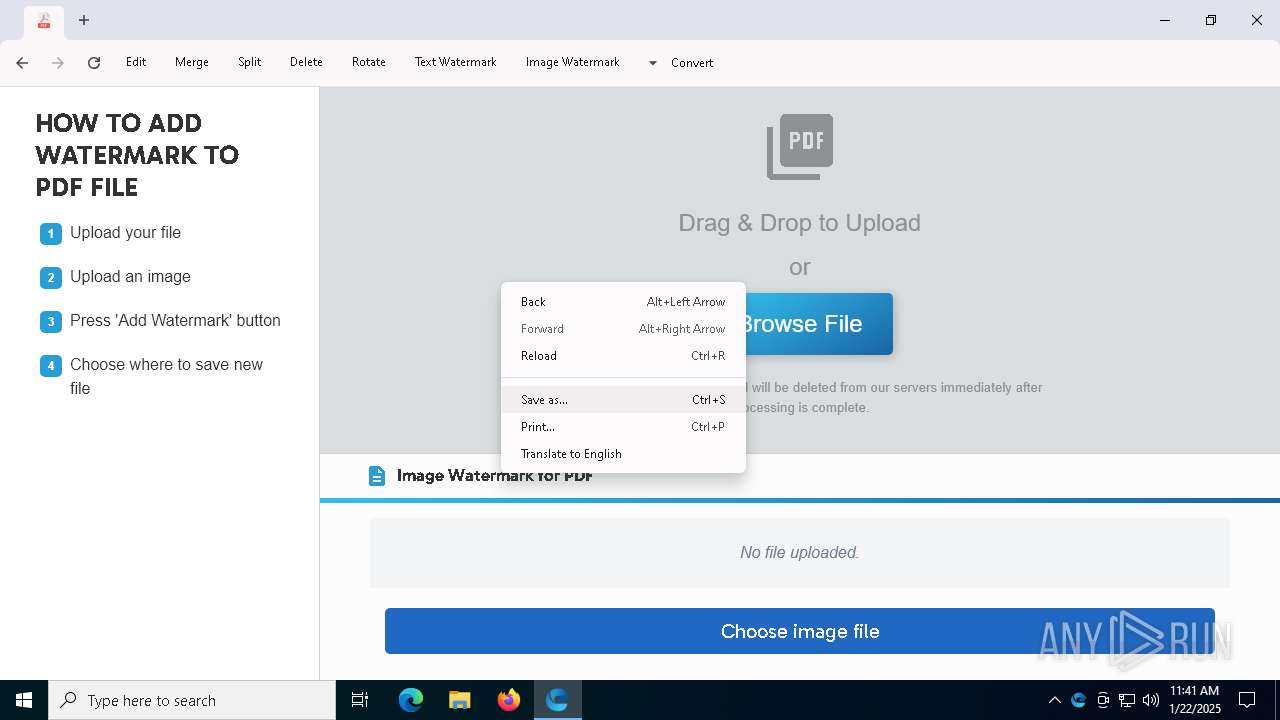Click the 'Image Watermark for PDF' heading
The image size is (1280, 720).
tap(495, 476)
